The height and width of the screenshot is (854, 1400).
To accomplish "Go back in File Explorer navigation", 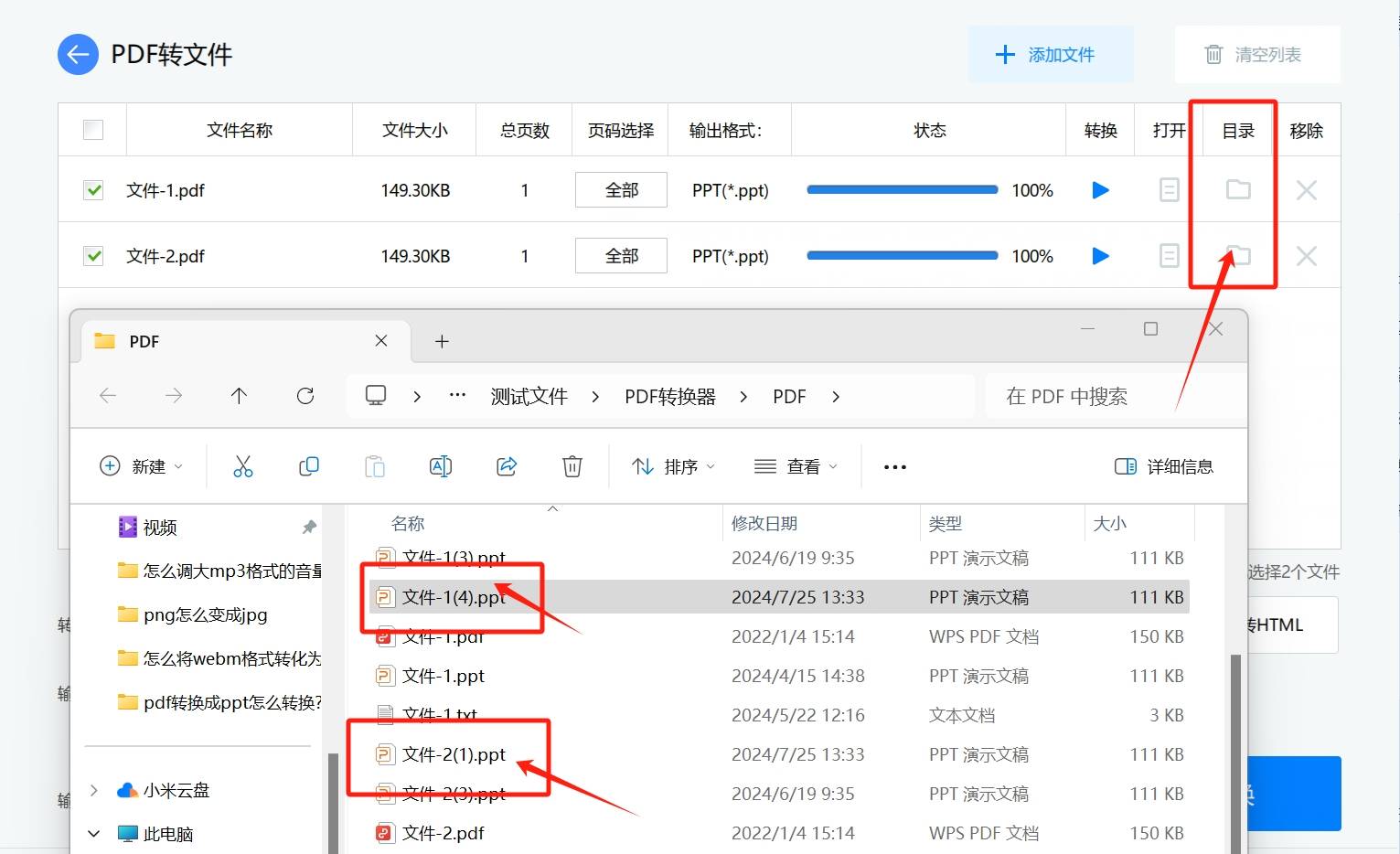I will point(108,396).
